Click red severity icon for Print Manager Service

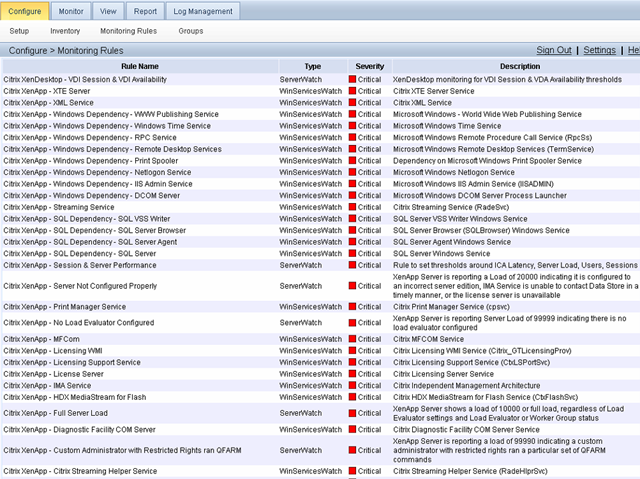(352, 306)
